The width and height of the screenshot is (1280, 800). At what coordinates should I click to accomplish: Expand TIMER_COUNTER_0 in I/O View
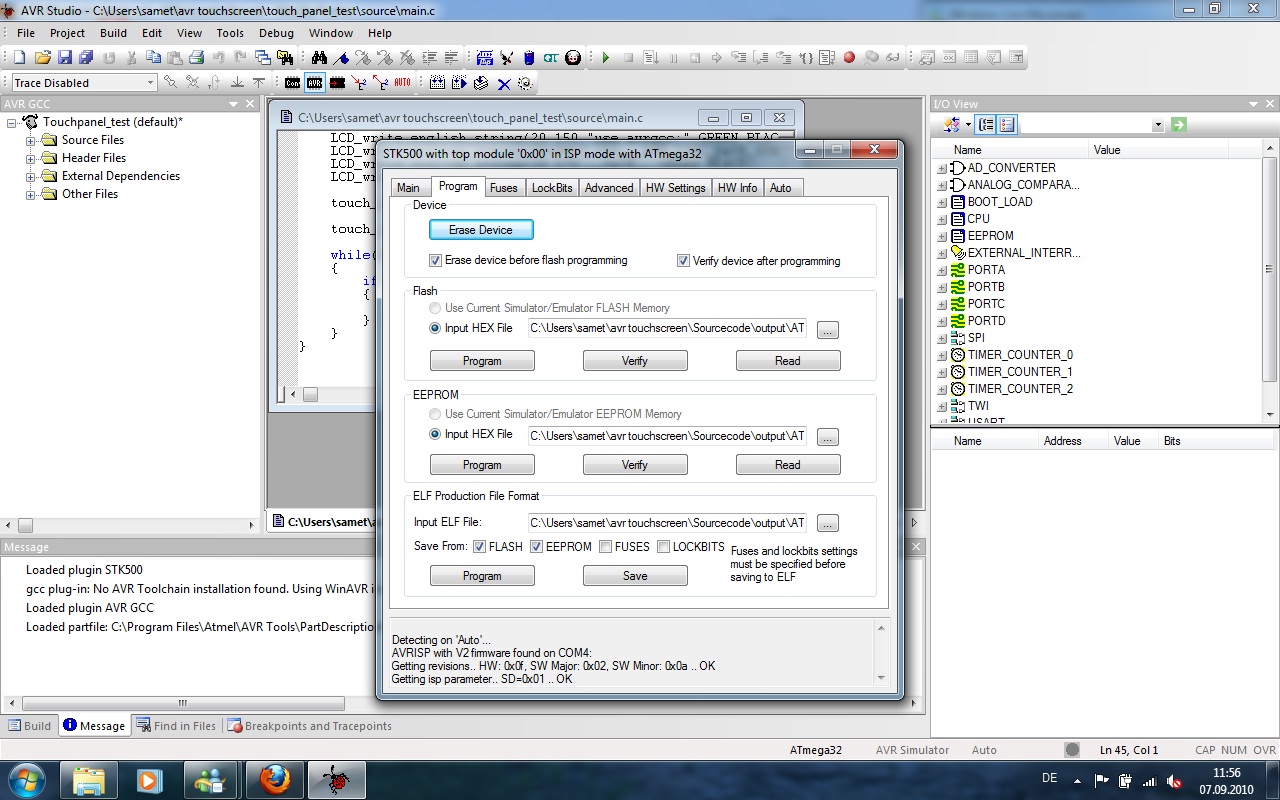942,355
